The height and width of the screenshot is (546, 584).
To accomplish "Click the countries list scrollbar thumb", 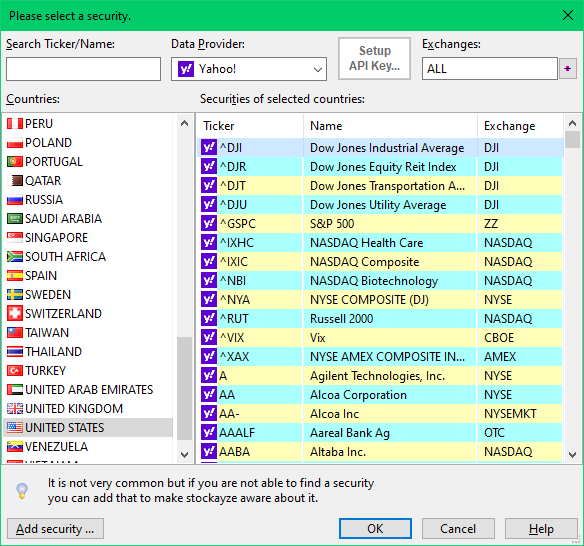I will coord(184,388).
